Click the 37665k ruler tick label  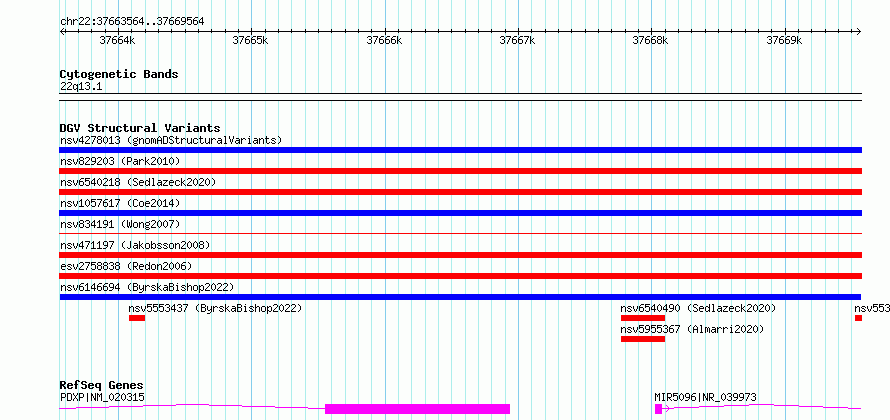251,40
